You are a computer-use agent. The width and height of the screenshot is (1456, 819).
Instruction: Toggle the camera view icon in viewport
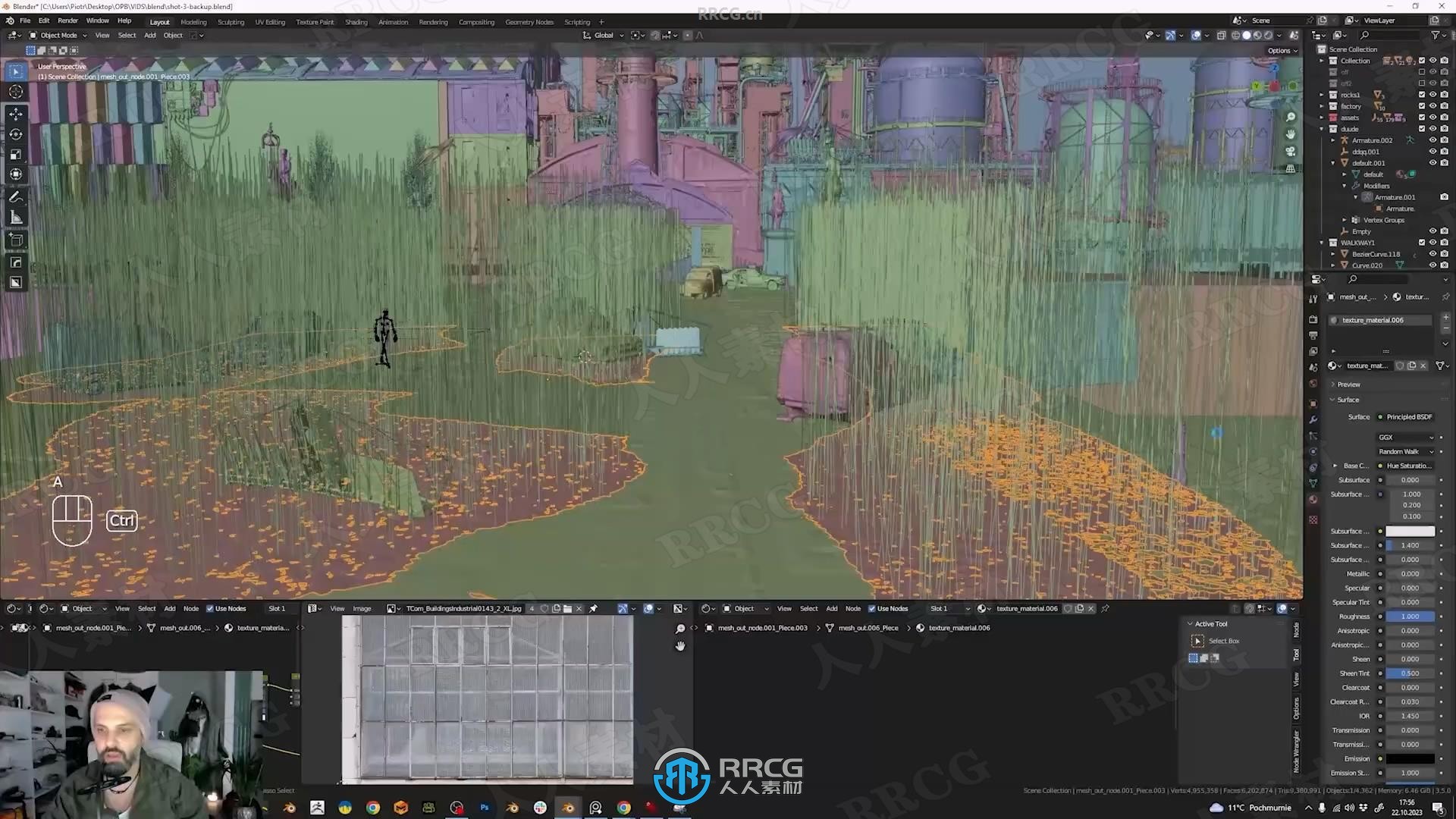1291,151
